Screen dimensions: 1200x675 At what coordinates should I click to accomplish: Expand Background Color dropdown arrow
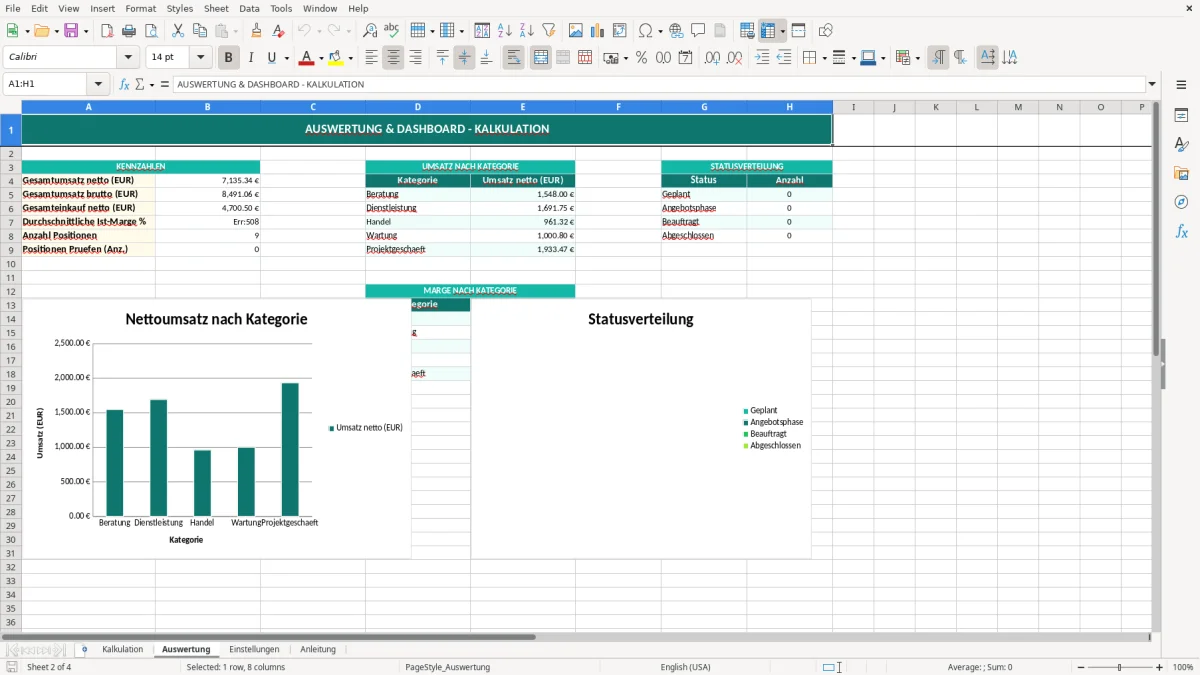(350, 58)
